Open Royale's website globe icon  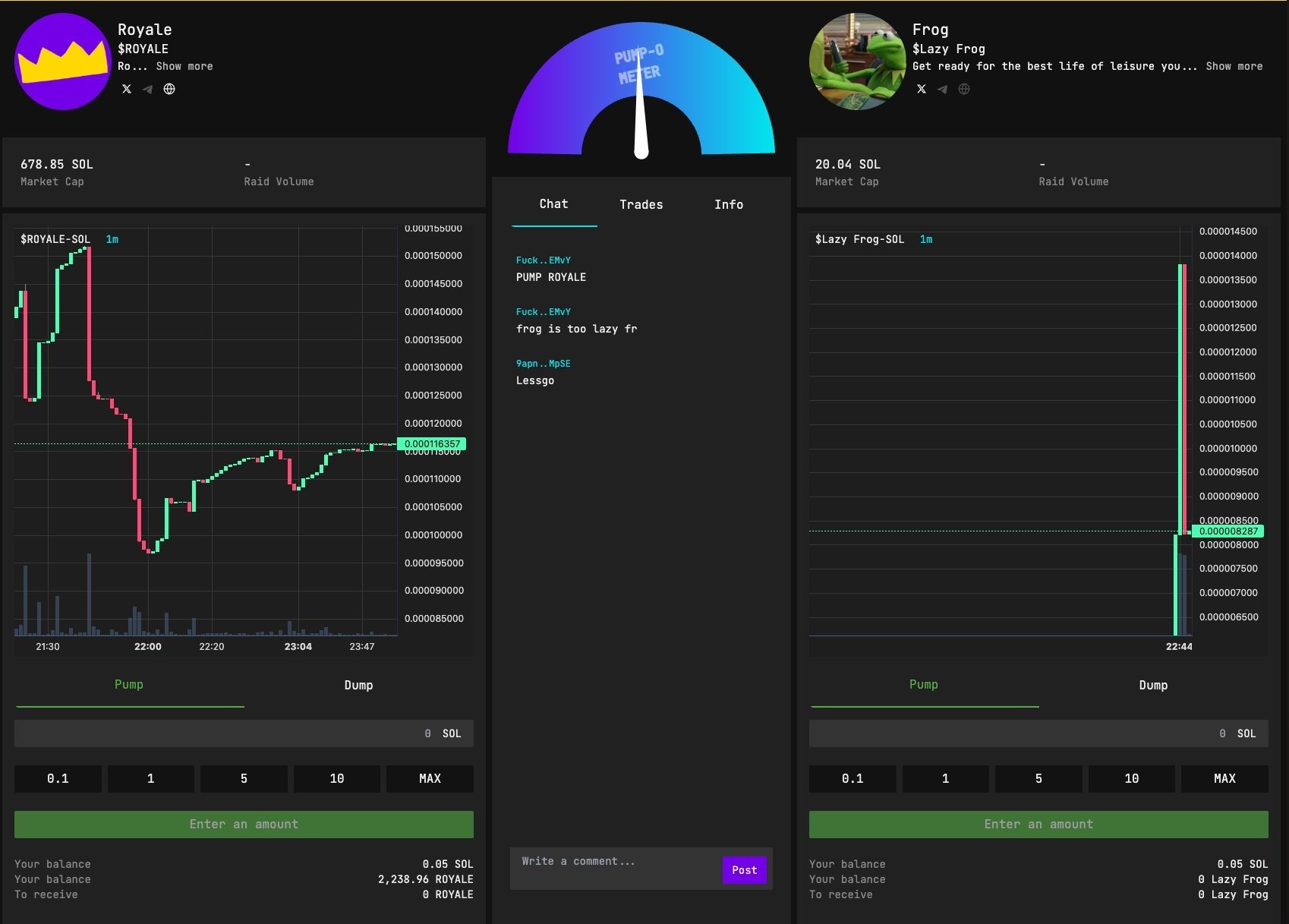click(x=169, y=89)
